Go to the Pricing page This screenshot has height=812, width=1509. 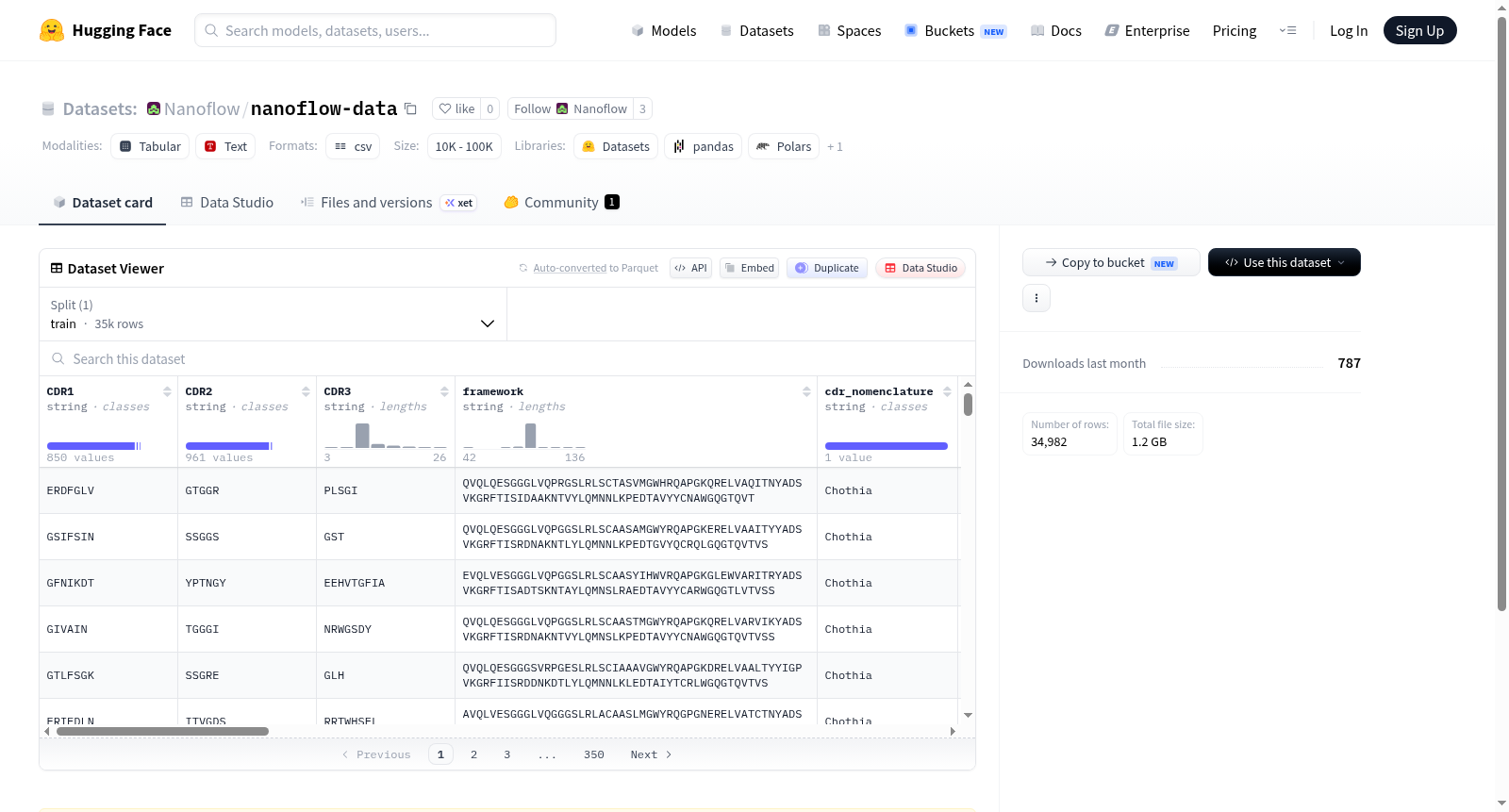point(1235,31)
